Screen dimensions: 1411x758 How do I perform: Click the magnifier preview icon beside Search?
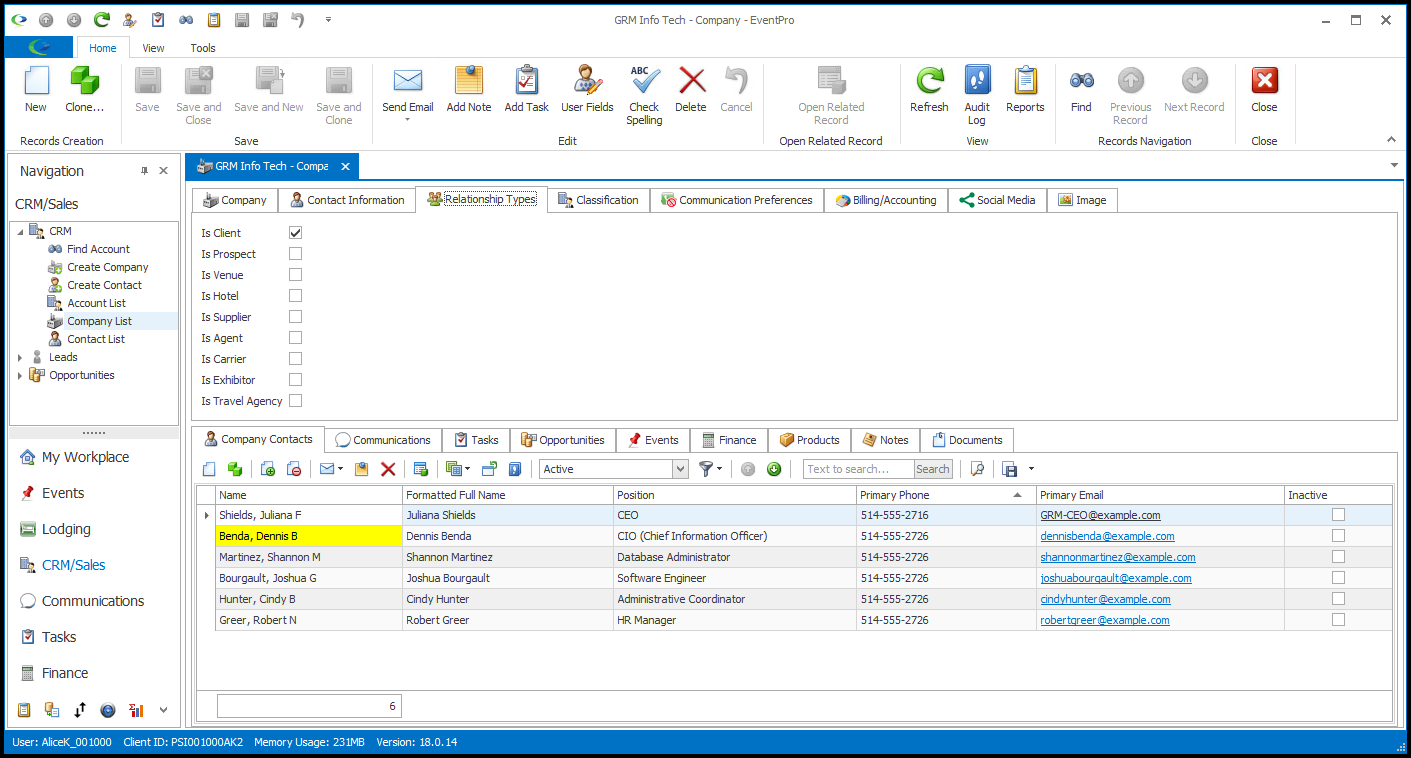pos(977,469)
